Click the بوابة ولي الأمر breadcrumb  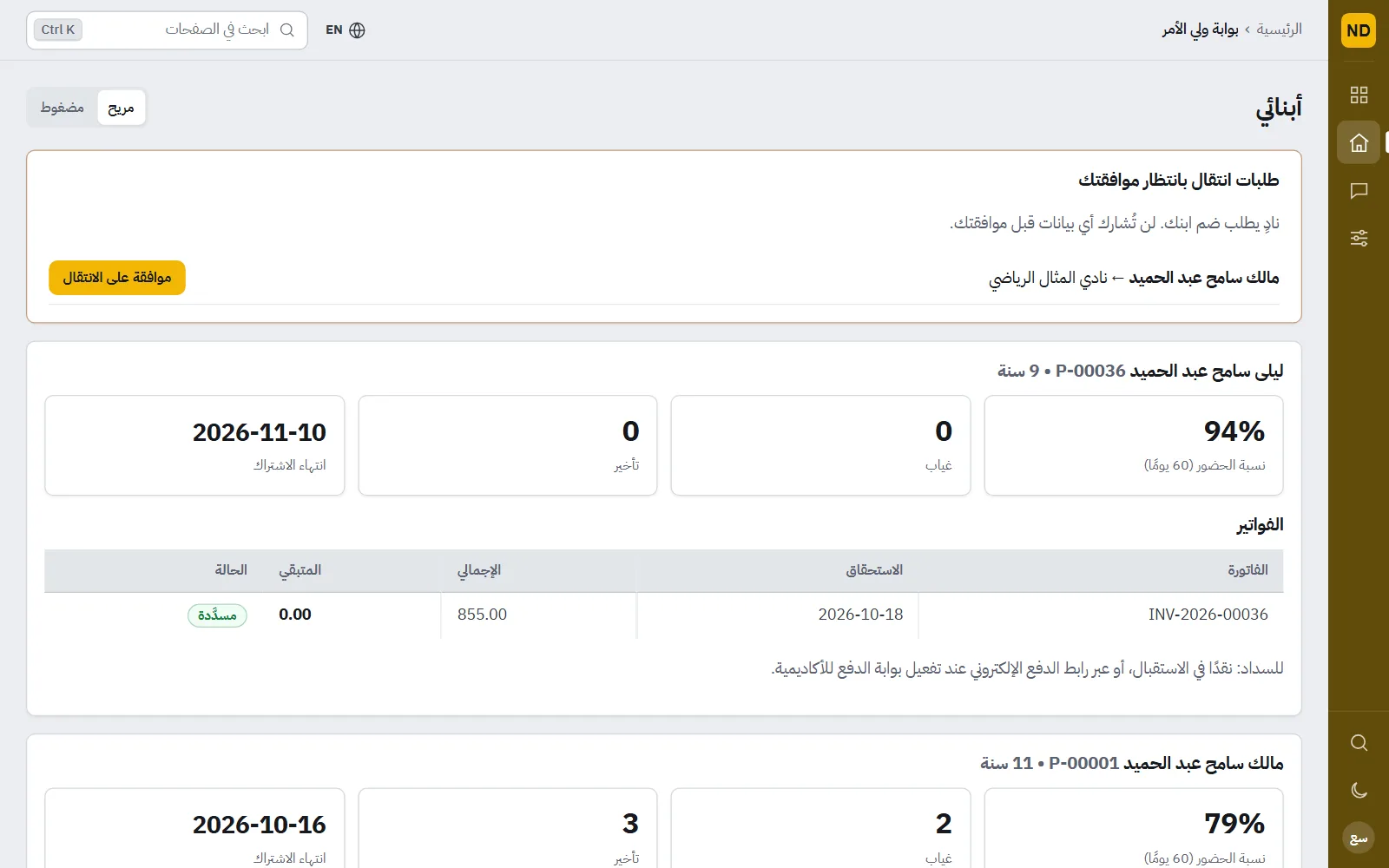(1201, 30)
